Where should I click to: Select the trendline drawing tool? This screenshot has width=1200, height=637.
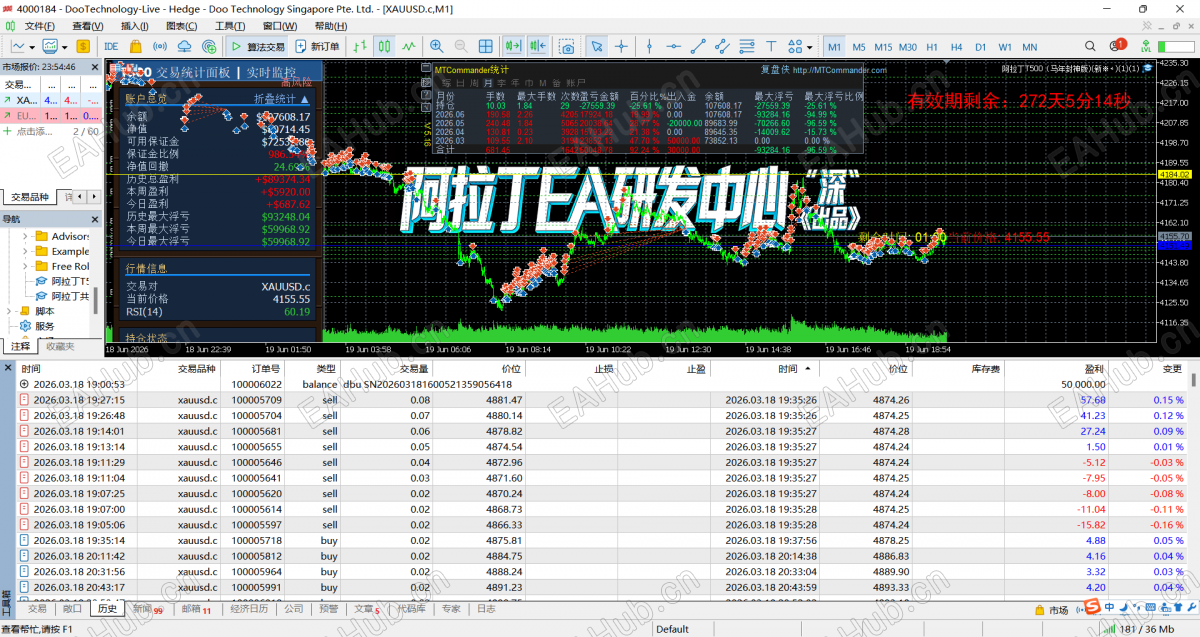tap(698, 46)
